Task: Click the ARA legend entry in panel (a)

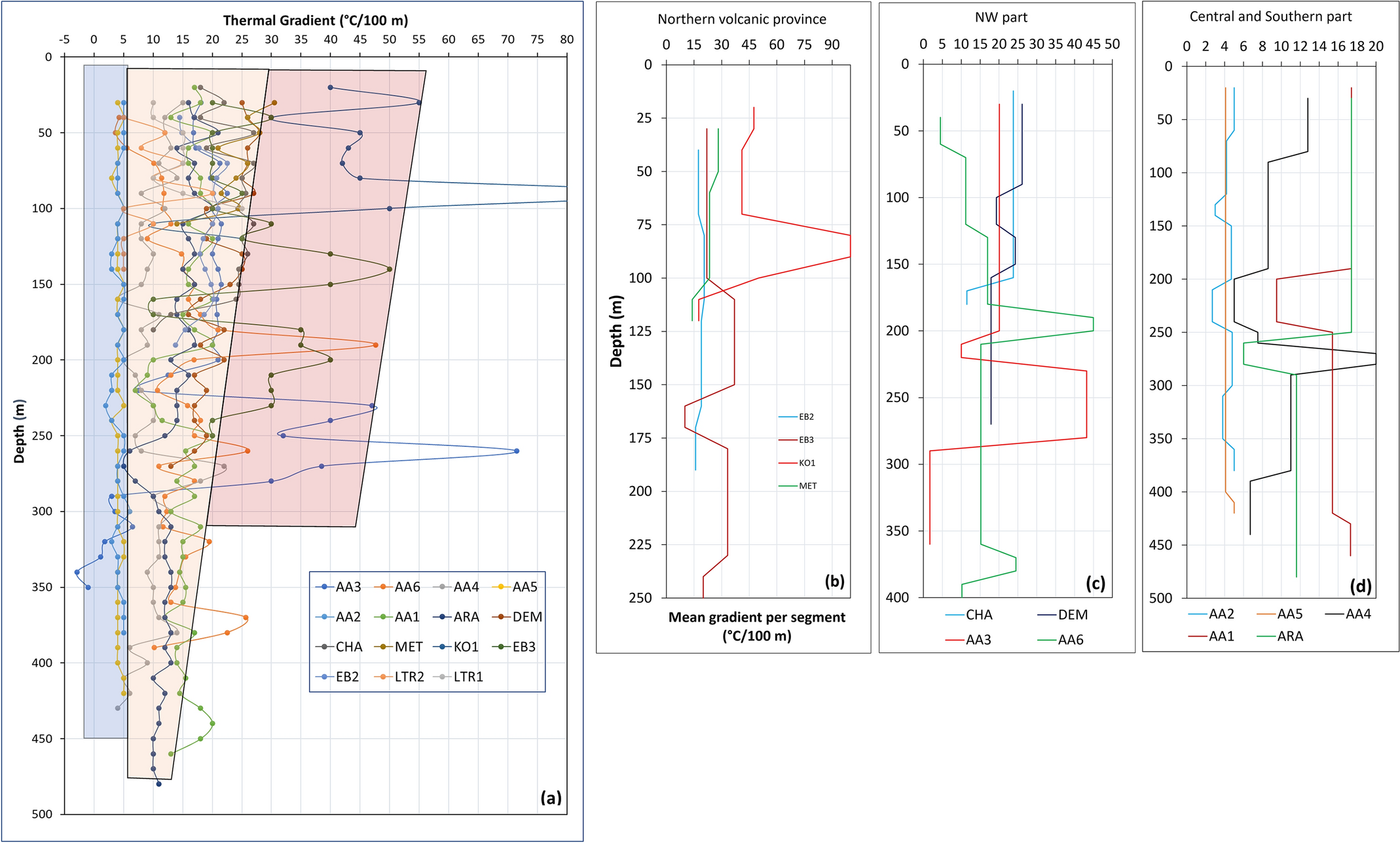Action: pyautogui.click(x=456, y=617)
